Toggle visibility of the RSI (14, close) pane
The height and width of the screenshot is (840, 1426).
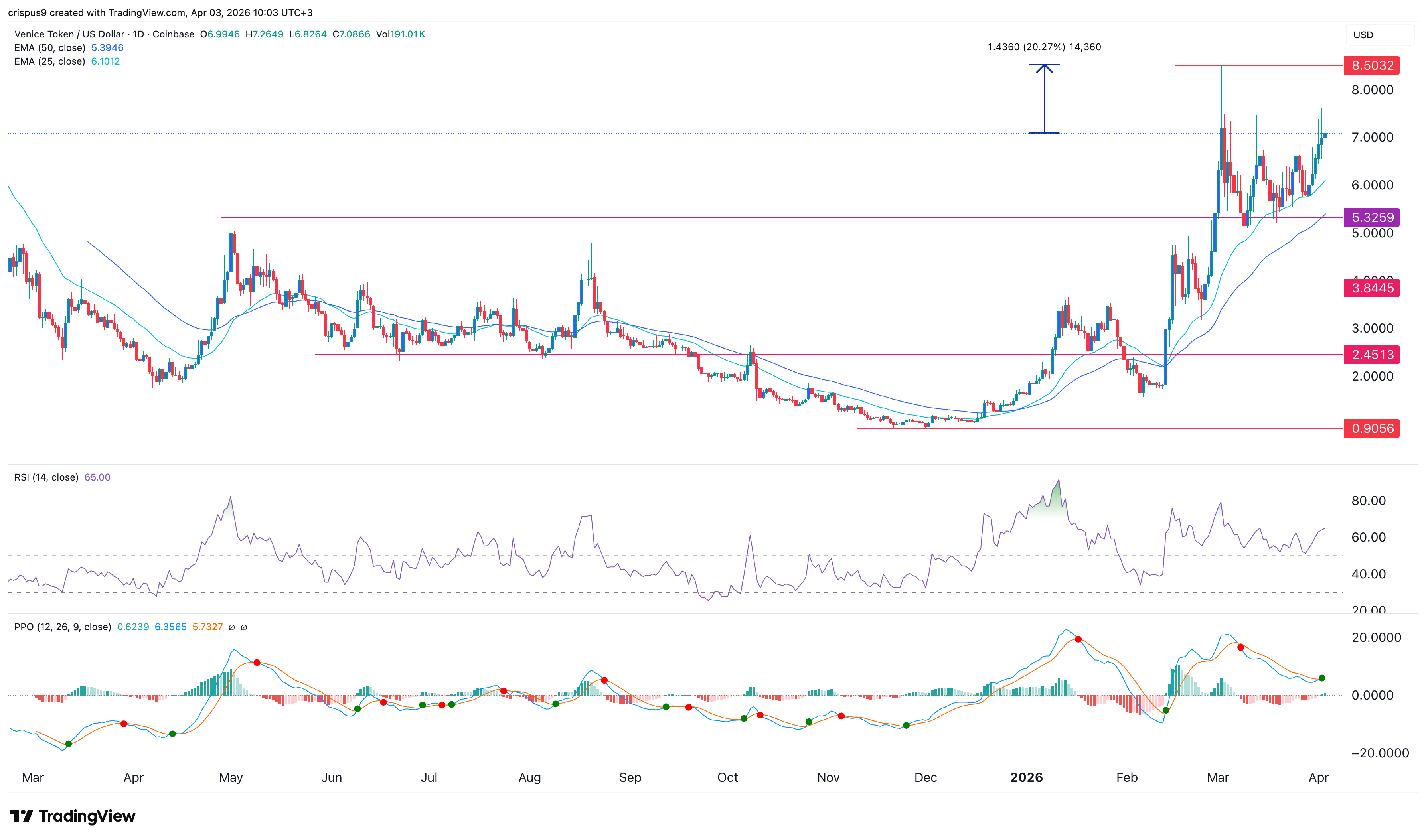click(45, 477)
